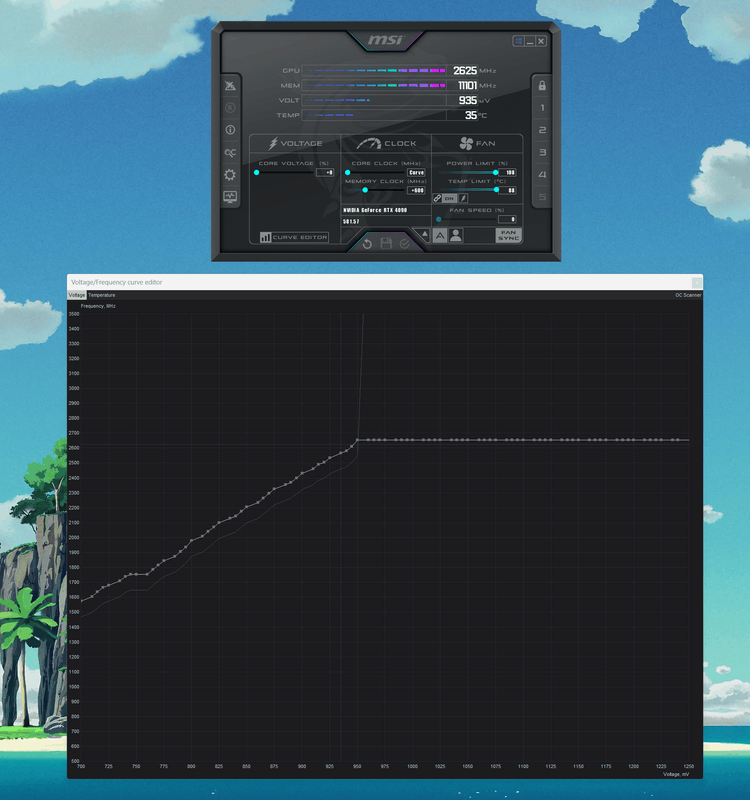Screen dimensions: 750x800
Task: Click the Core Clock 'Curve' value field
Action: 416,172
